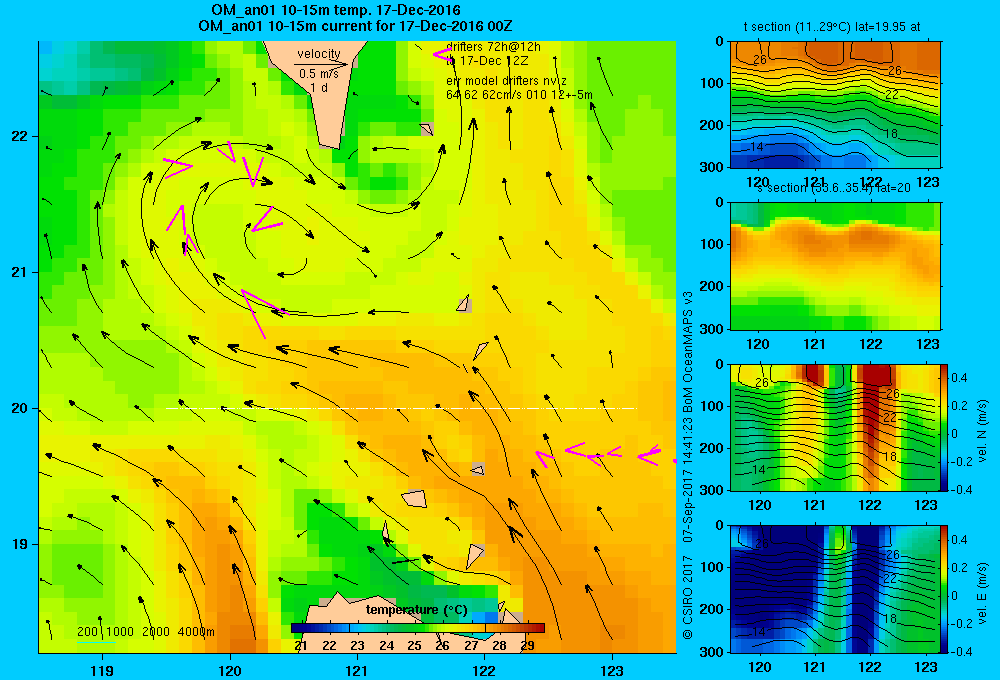Click the subtitle 'OM_an01 10-15m current for 17-Dec-2016 00Z'
This screenshot has width=1000, height=680.
(355, 26)
